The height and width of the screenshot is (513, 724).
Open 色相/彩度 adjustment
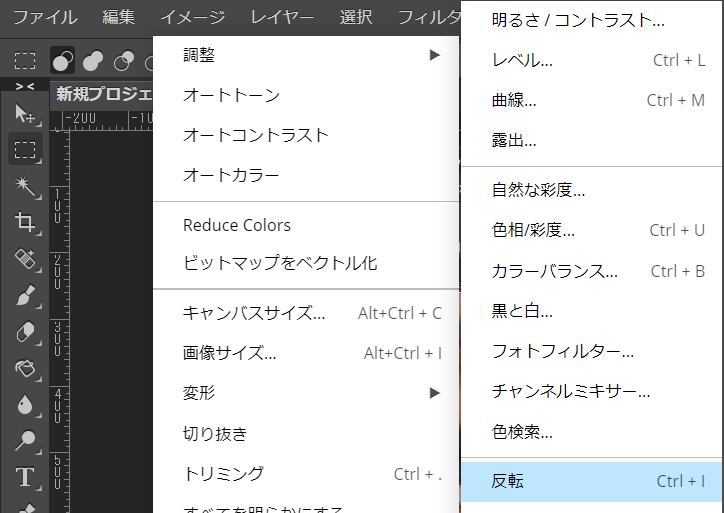pos(591,230)
